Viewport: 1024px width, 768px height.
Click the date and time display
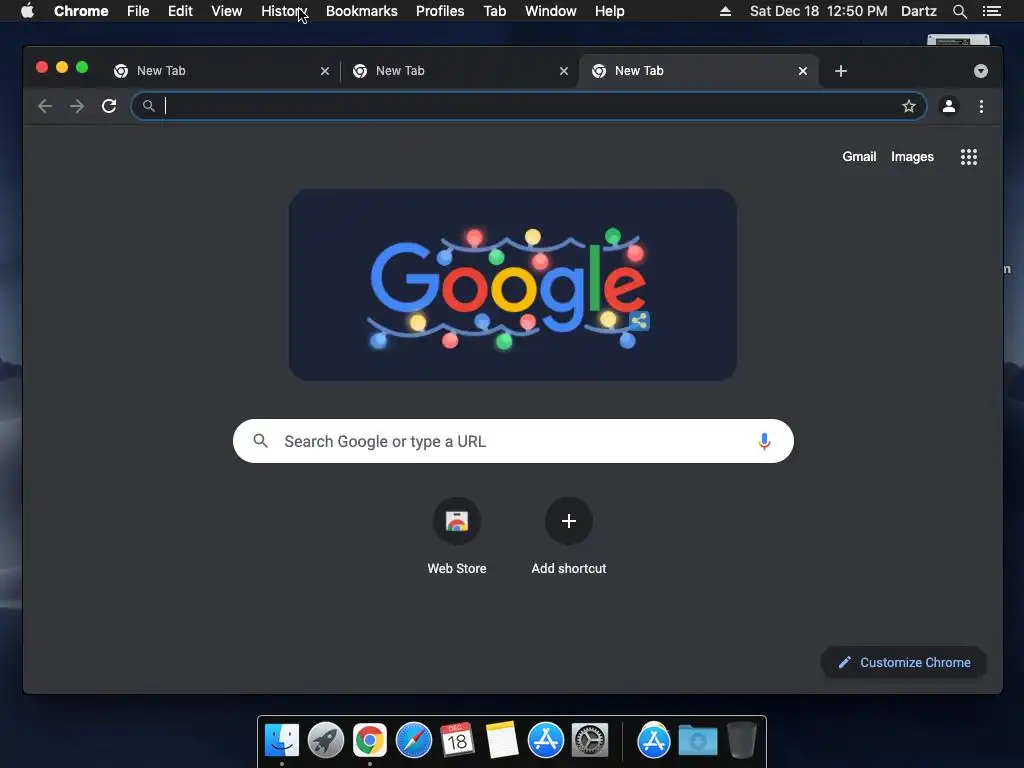coord(818,11)
